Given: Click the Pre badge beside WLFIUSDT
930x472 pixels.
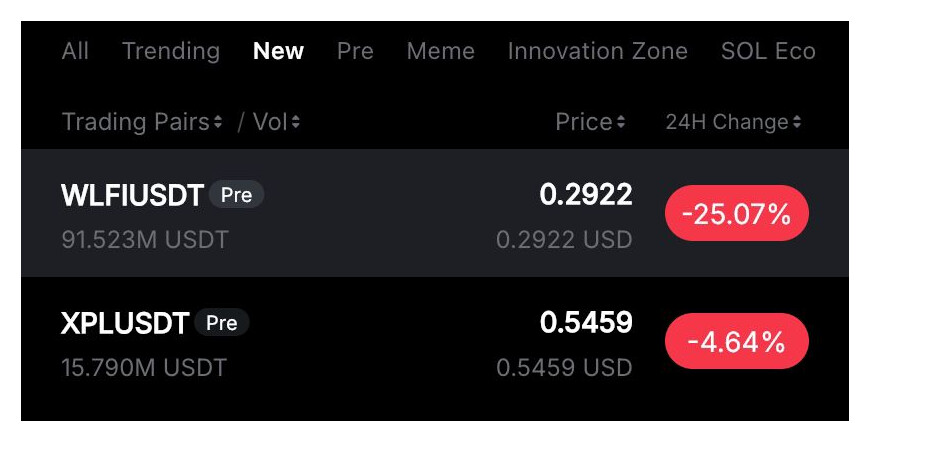Looking at the screenshot, I should click(x=236, y=195).
